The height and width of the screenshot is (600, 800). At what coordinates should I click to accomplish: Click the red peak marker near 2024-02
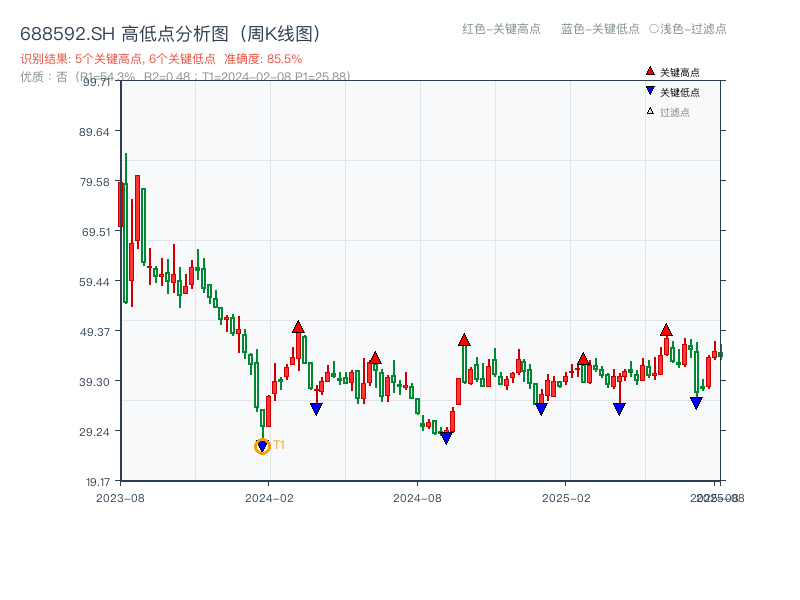[x=297, y=326]
